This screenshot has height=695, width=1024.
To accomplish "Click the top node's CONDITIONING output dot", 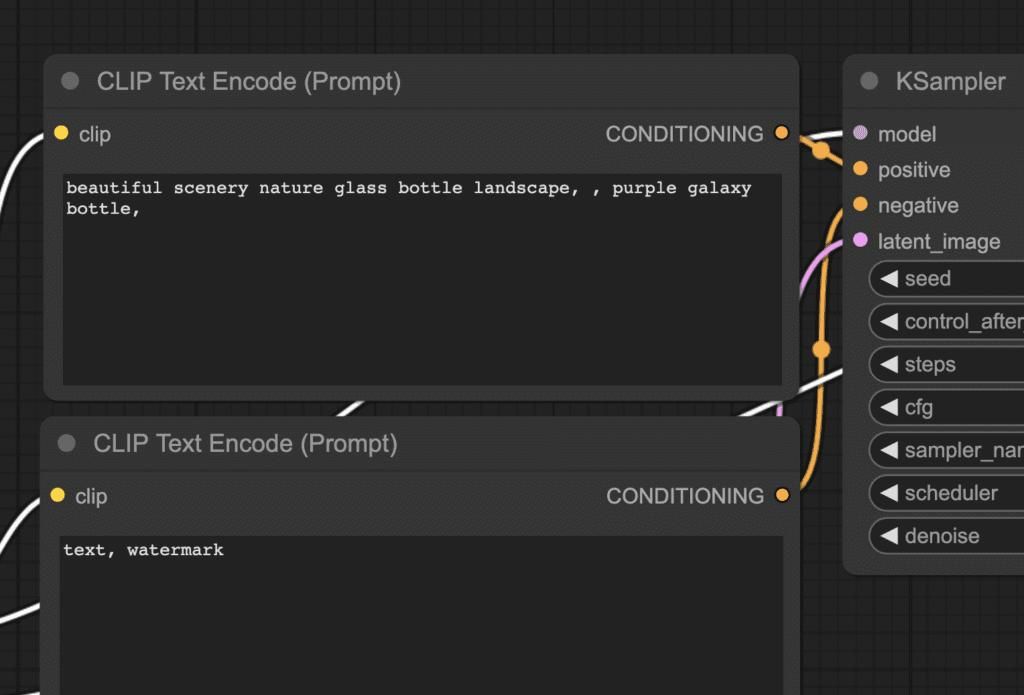I will [x=781, y=133].
